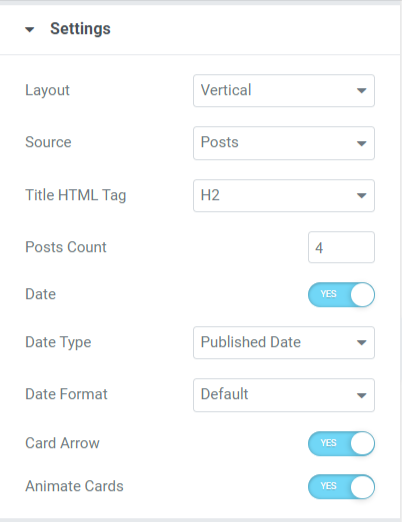Click the Layout dropdown caret icon
This screenshot has width=402, height=522.
tap(362, 91)
